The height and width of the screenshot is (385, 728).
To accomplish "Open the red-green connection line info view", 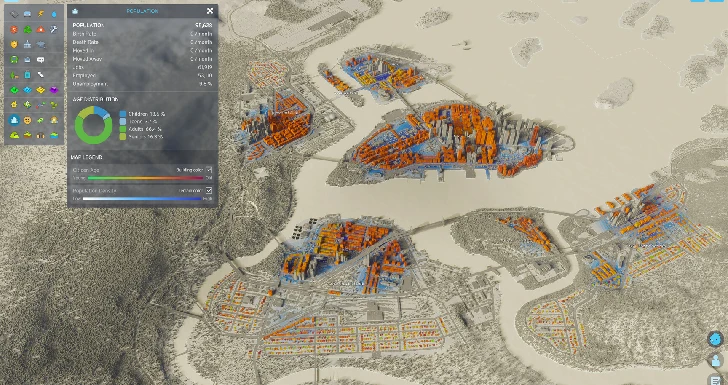I will (41, 105).
